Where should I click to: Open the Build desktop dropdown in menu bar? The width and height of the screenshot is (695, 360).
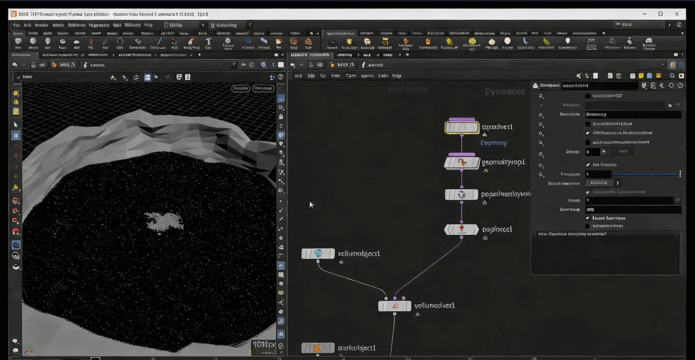[185, 25]
